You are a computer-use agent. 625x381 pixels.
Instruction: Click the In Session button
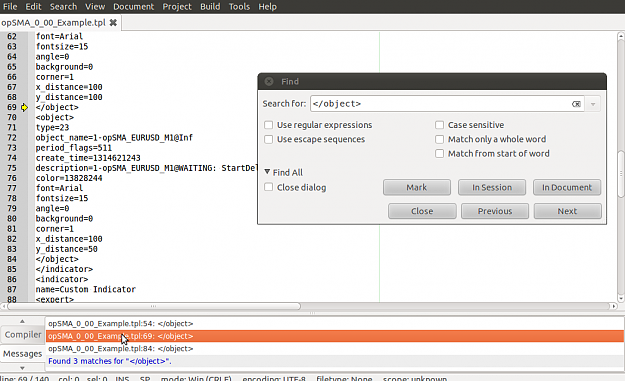492,187
